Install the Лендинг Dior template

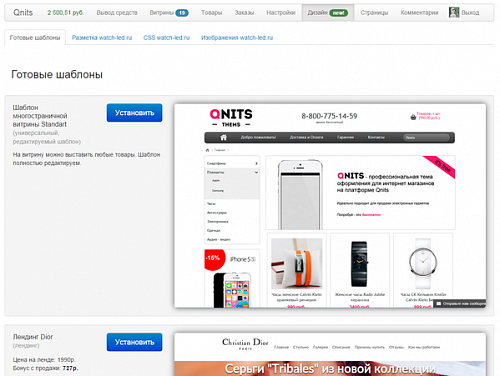coord(134,342)
